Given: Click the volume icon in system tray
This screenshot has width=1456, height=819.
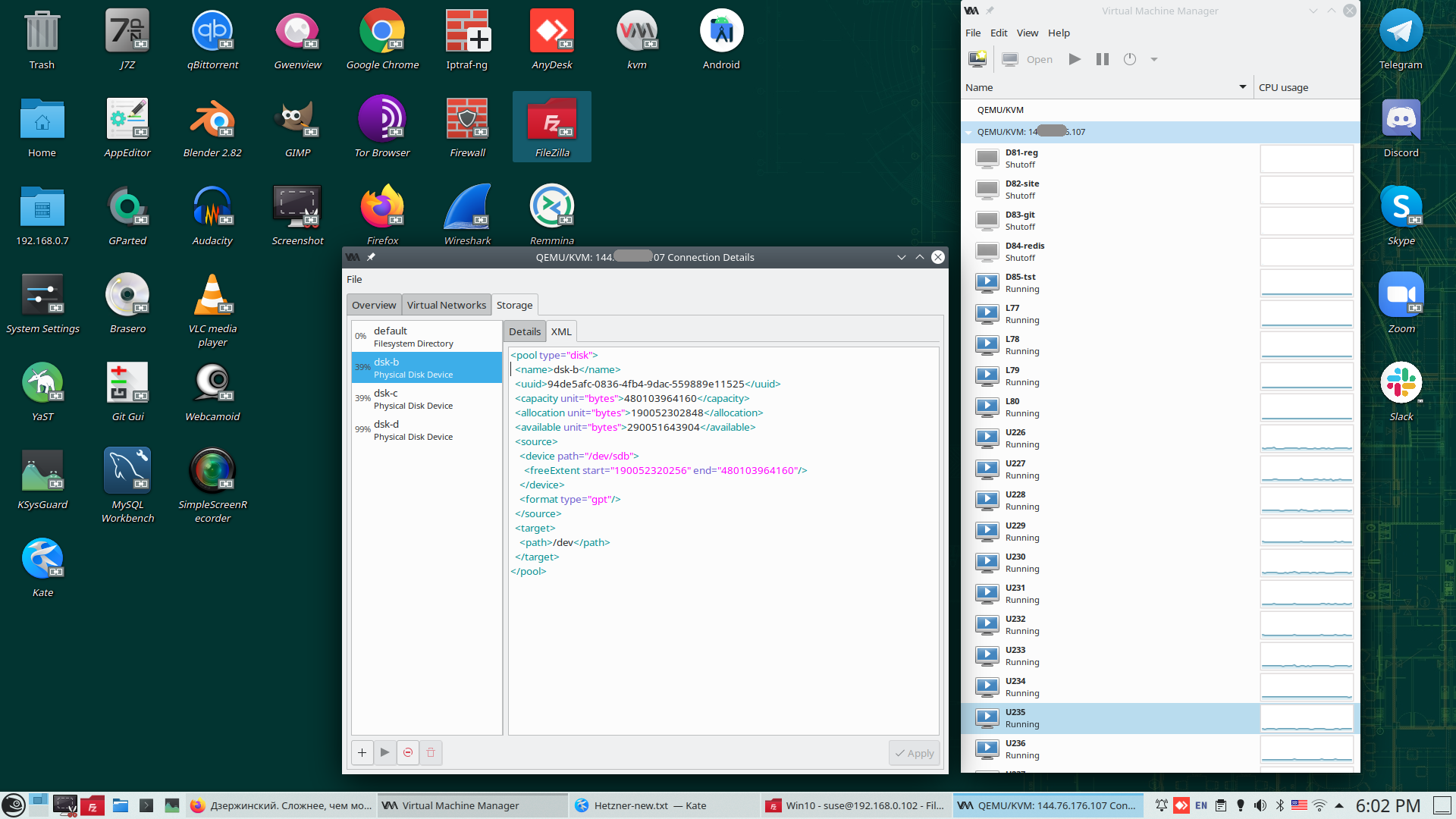Looking at the screenshot, I should [x=1260, y=805].
